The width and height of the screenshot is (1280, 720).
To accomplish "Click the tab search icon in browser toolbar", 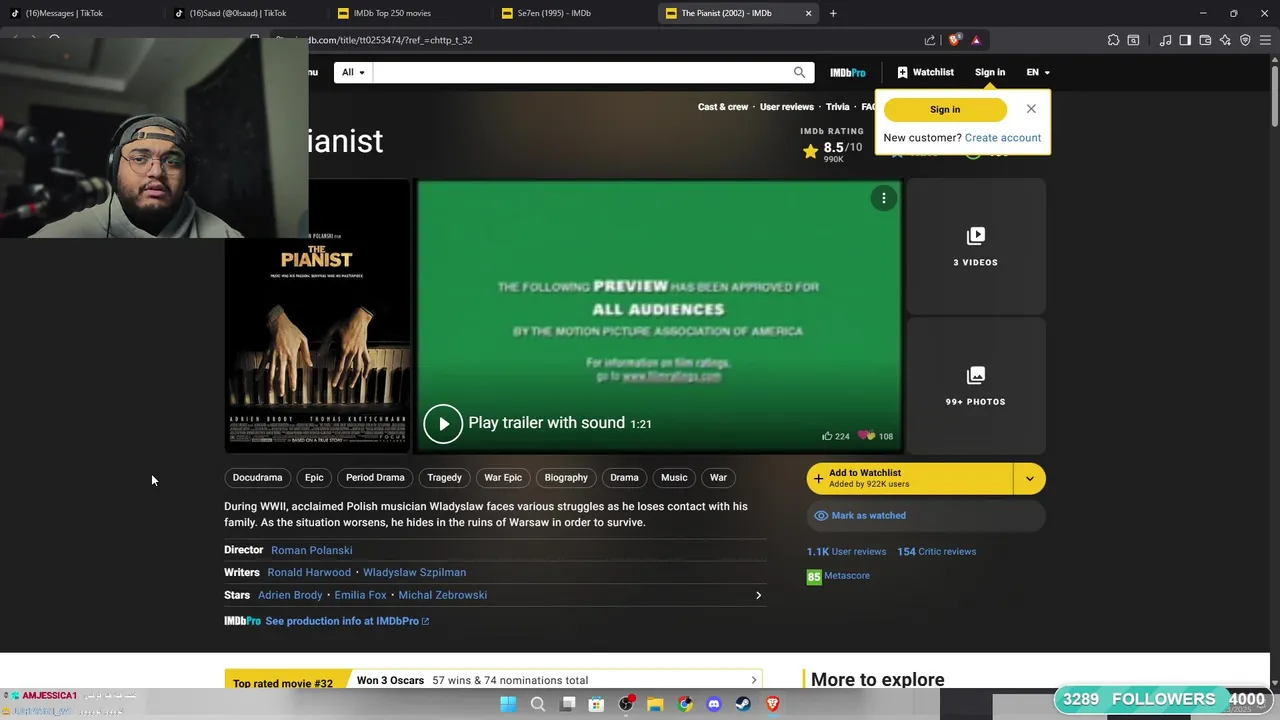I will [x=1133, y=40].
